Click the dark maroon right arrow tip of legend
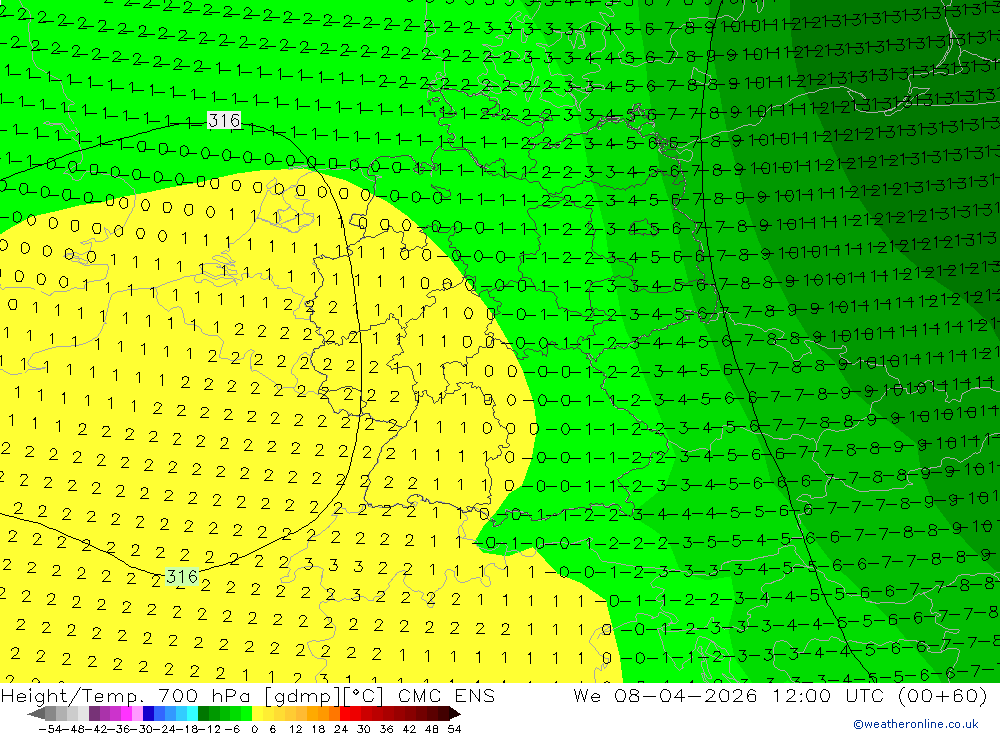1000x733 pixels. coord(455,714)
